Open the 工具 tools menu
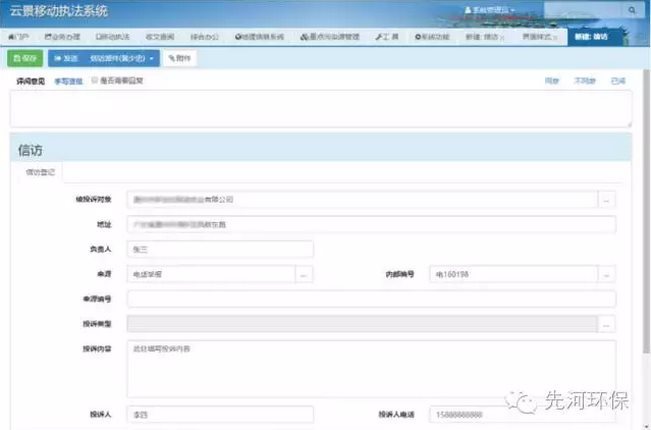This screenshot has height=430, width=651. pos(387,37)
